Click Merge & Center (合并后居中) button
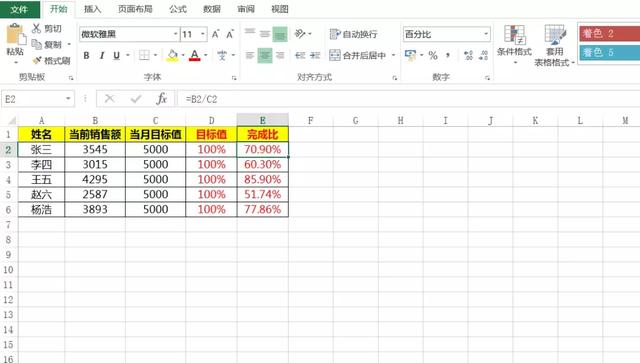640x363 pixels. pyautogui.click(x=358, y=55)
